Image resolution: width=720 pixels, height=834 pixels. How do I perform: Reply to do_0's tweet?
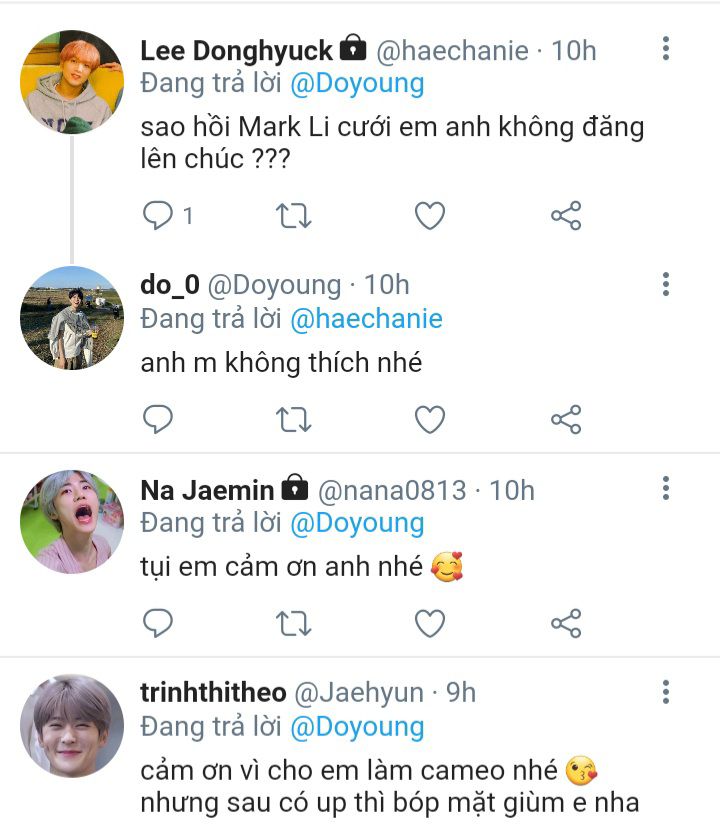158,420
